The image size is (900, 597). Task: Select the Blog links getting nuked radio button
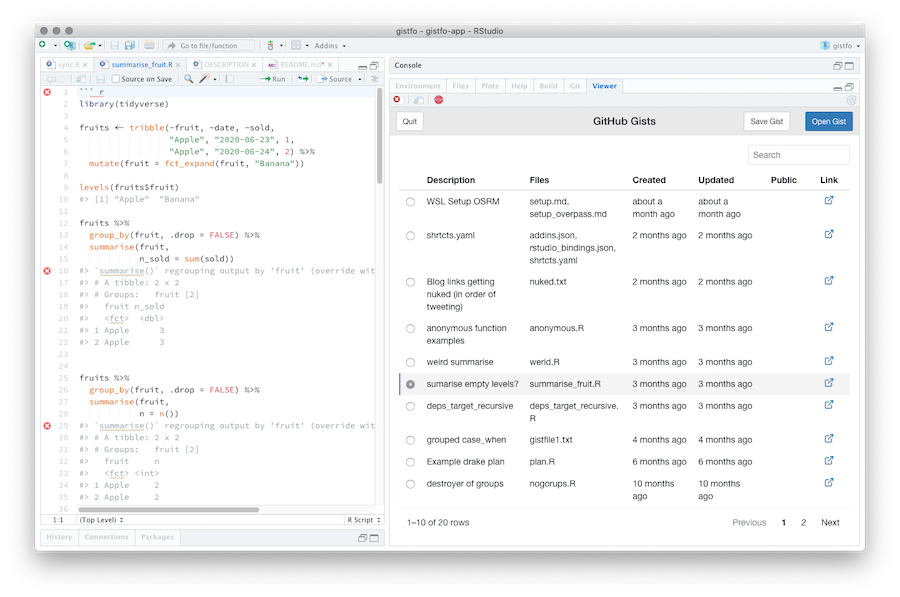410,282
